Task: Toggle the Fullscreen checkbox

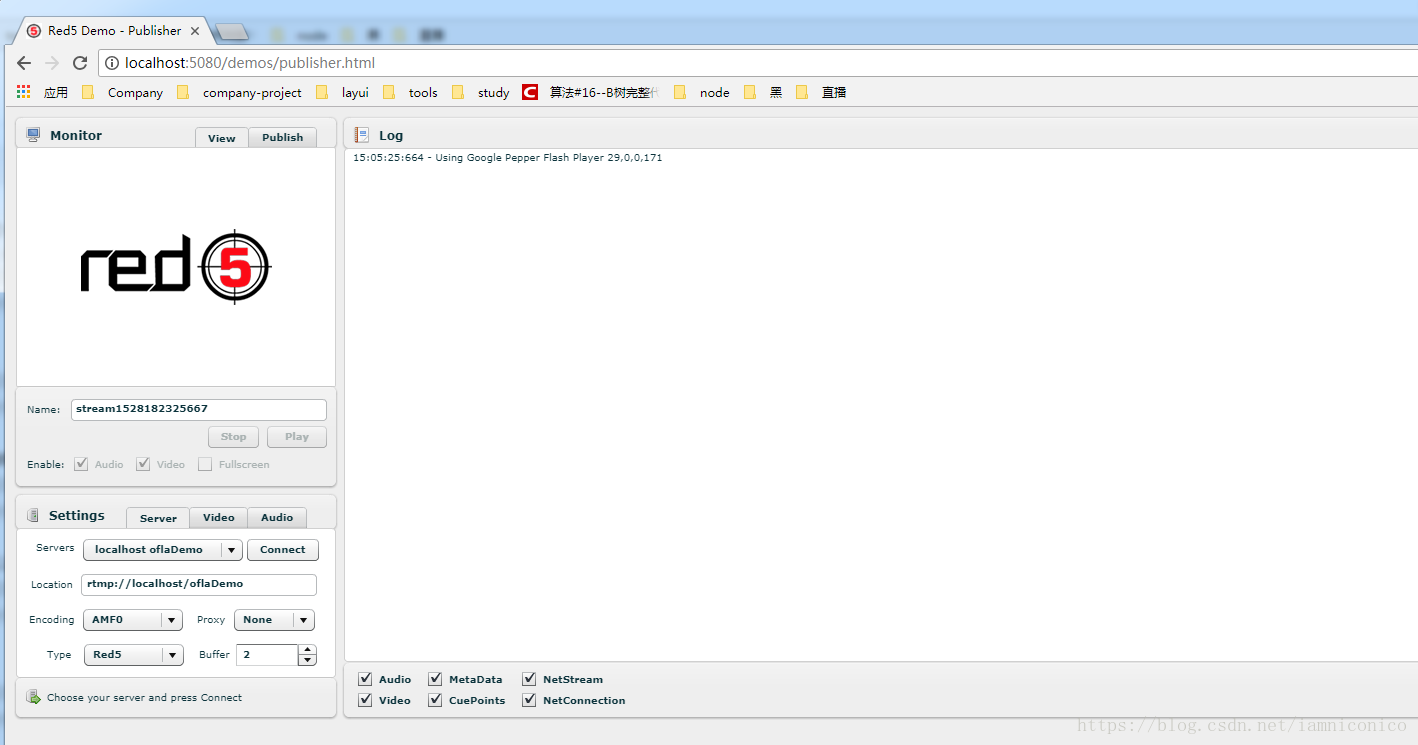Action: (x=205, y=464)
